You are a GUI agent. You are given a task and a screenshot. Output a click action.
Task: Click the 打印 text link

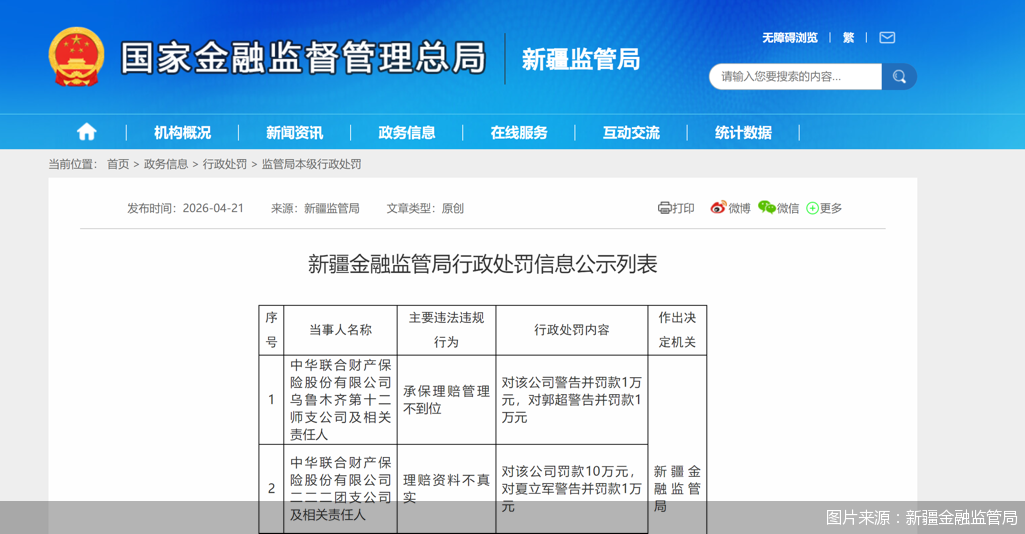click(683, 208)
